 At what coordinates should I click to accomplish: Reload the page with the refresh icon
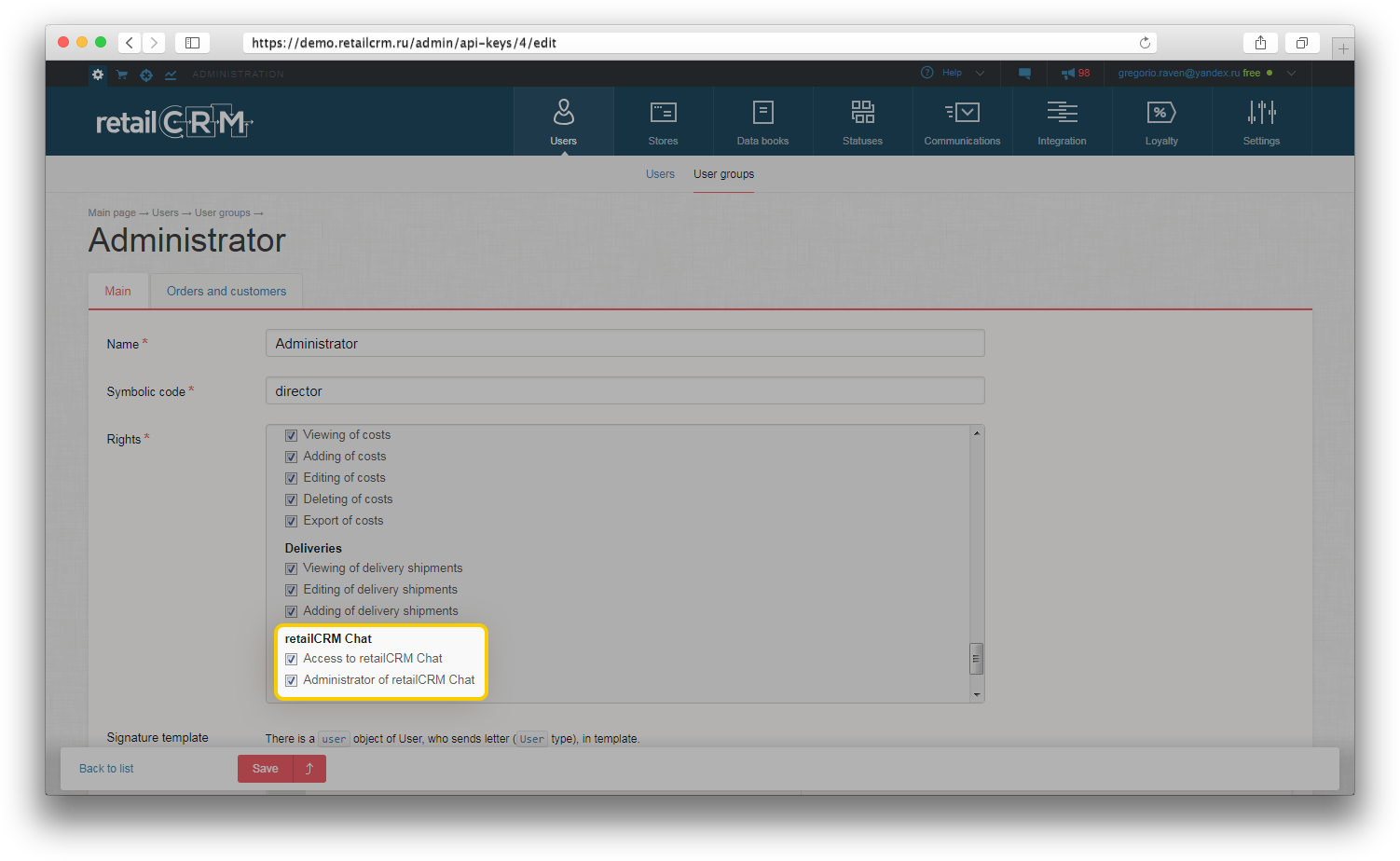(1145, 43)
